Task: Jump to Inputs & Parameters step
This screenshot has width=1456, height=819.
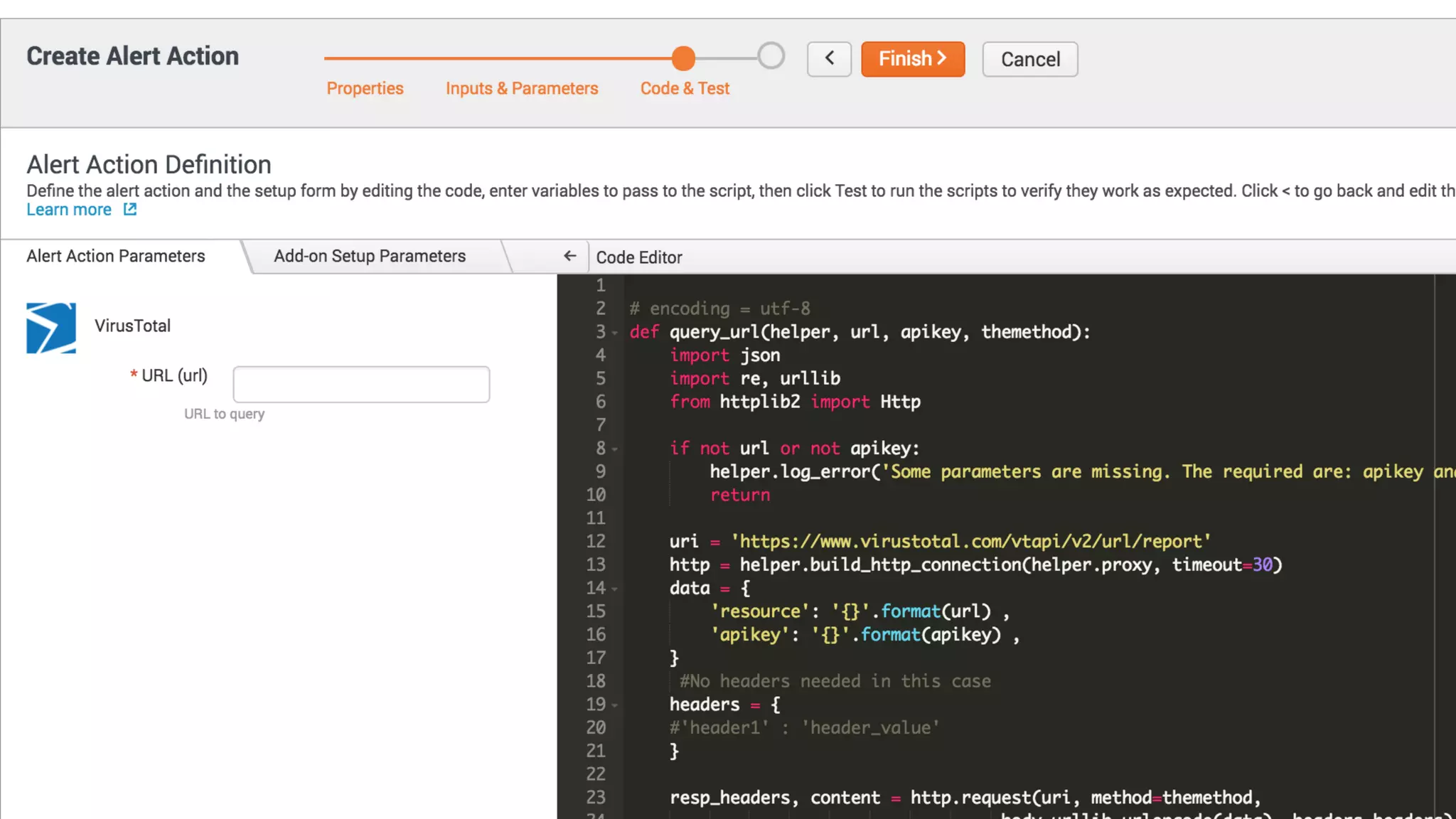Action: click(x=522, y=88)
